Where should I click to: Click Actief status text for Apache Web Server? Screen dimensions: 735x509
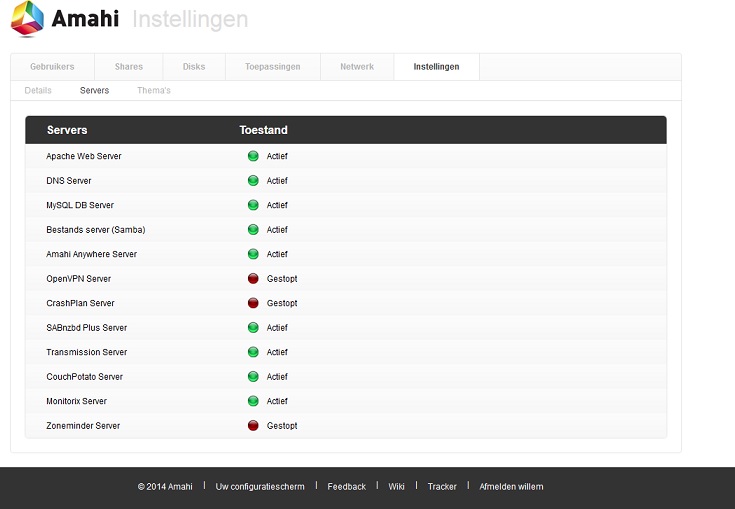point(277,156)
